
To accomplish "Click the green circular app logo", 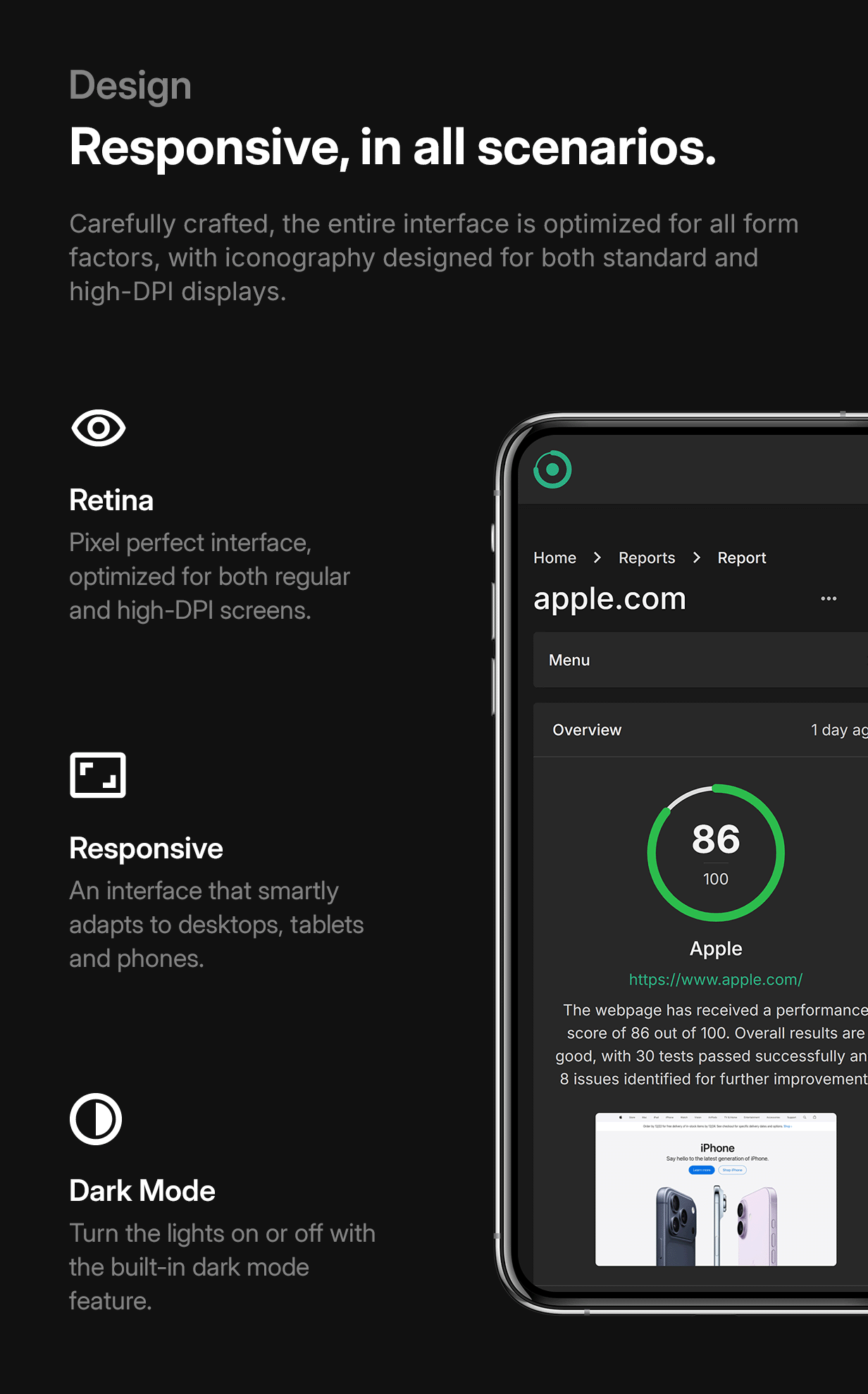I will (552, 469).
